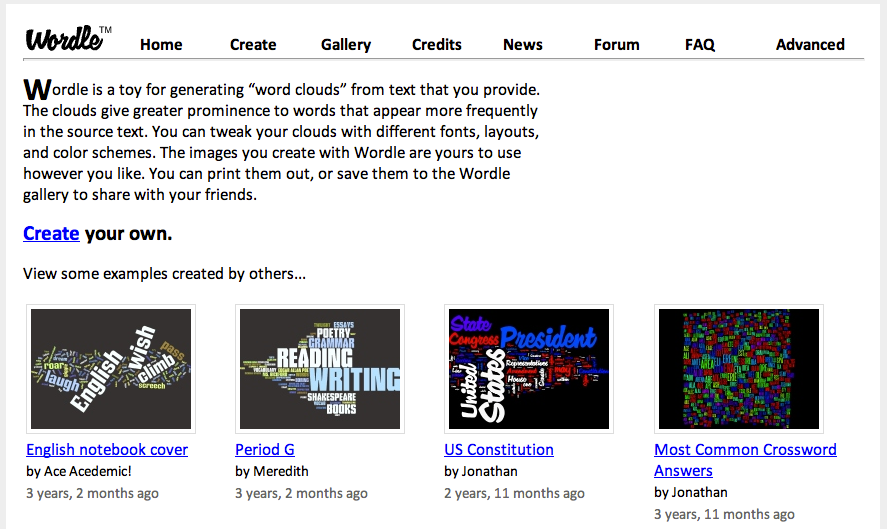Visit the Forum page
The width and height of the screenshot is (887, 529).
tap(617, 45)
